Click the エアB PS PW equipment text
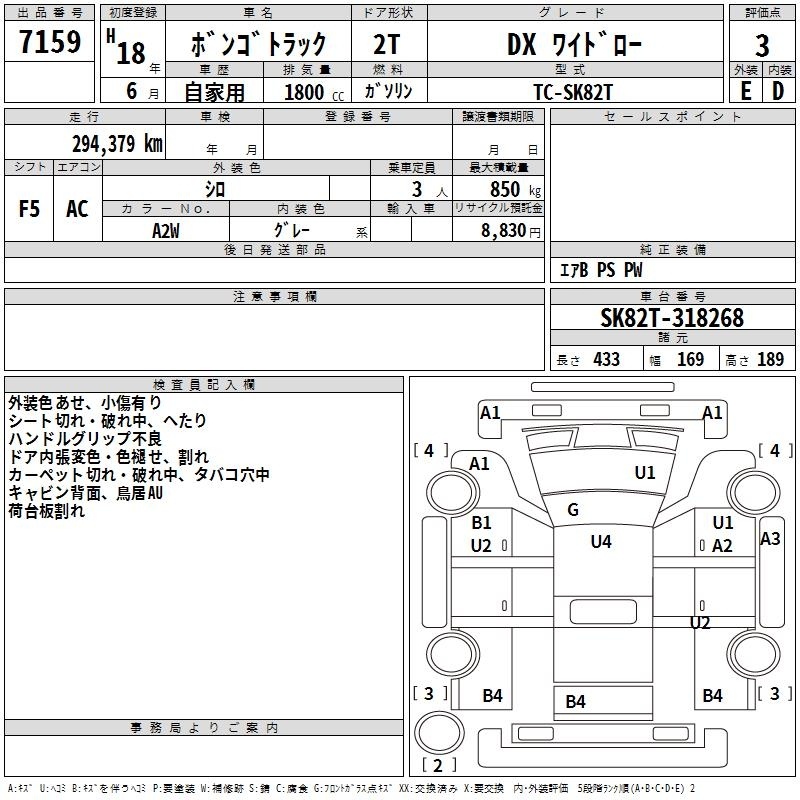This screenshot has width=800, height=800. pyautogui.click(x=600, y=270)
